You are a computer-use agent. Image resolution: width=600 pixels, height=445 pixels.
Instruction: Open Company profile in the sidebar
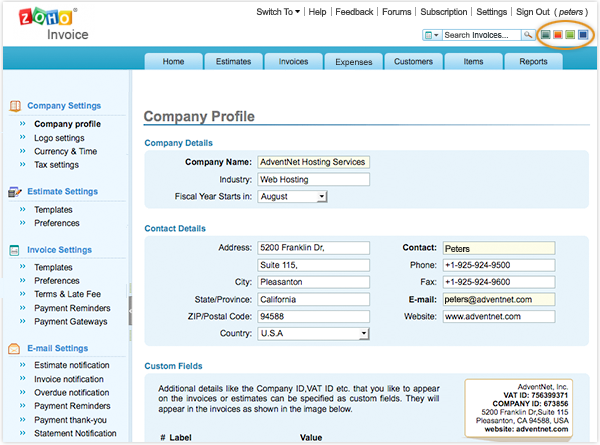click(x=67, y=124)
